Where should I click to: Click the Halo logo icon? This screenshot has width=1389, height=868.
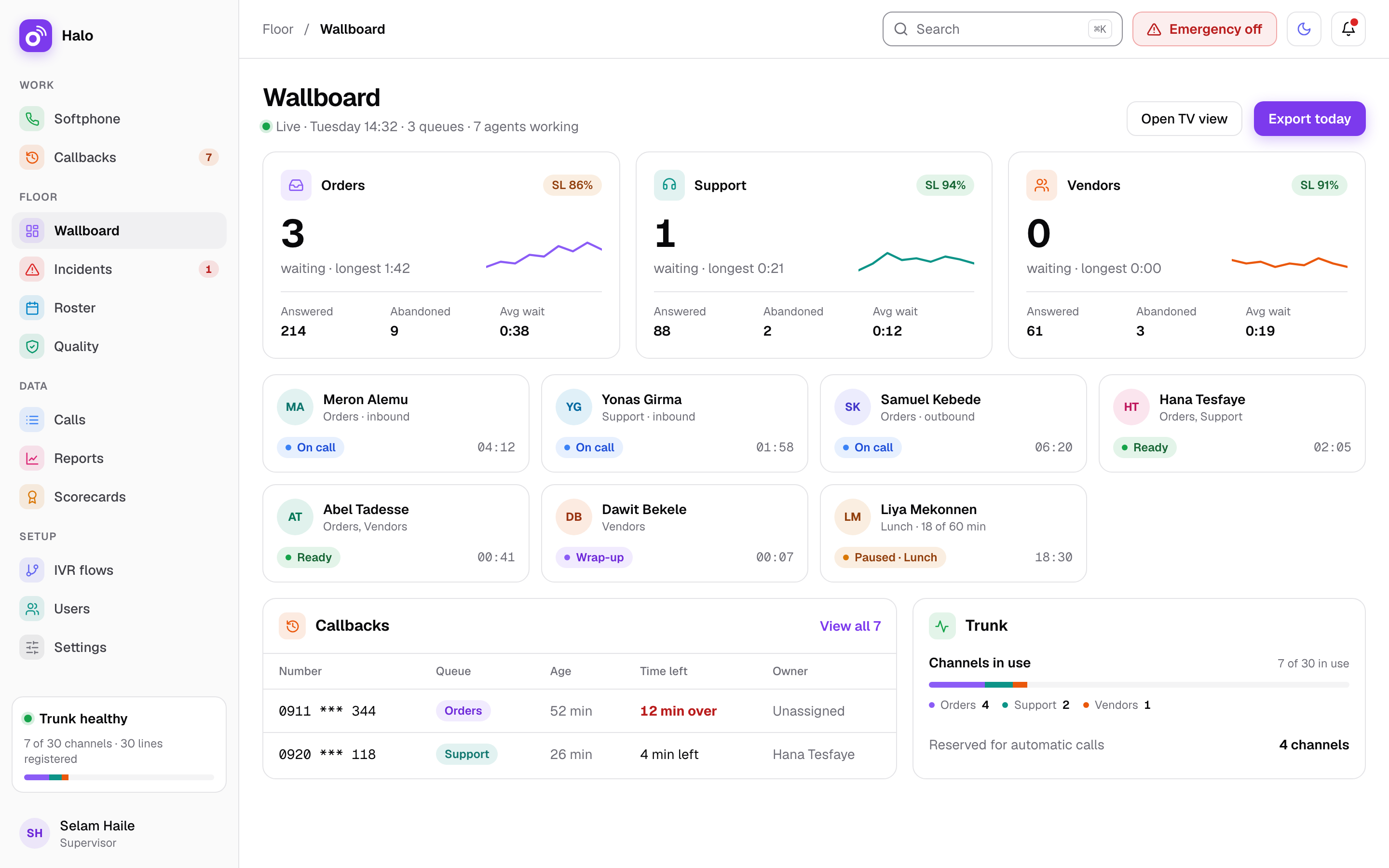tap(35, 36)
